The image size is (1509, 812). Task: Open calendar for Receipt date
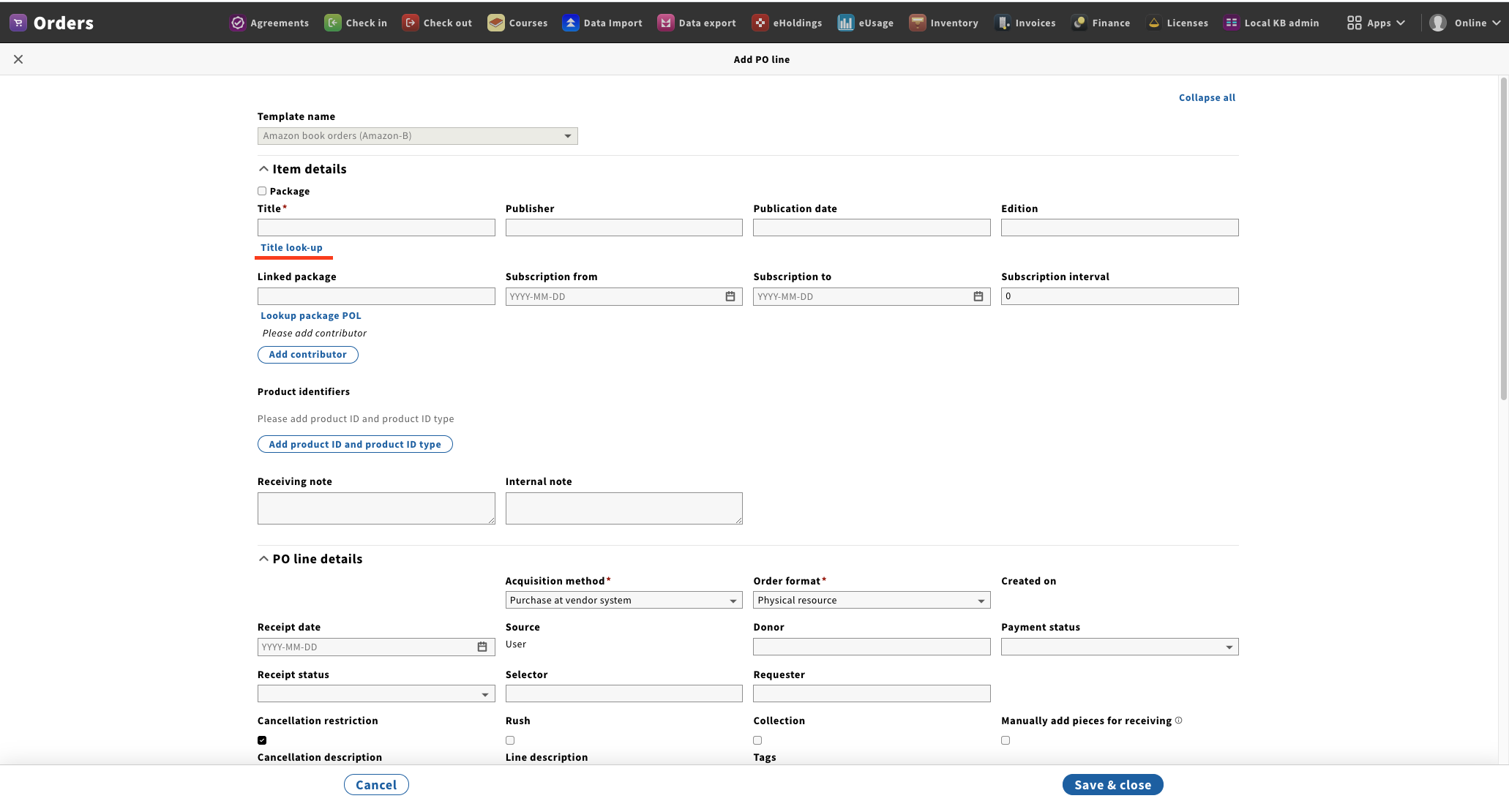click(482, 647)
